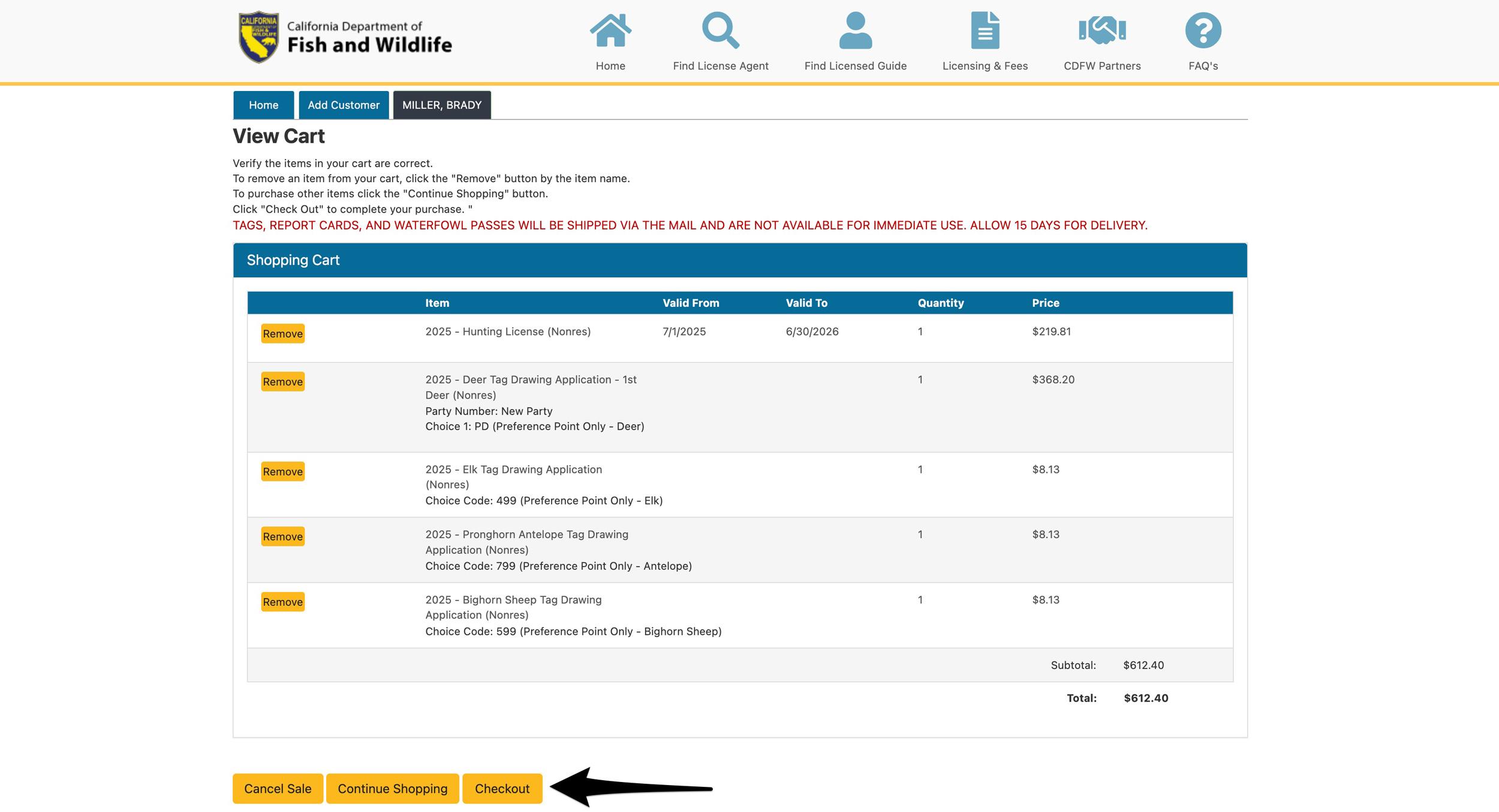1499x812 pixels.
Task: Remove the Deer Tag Drawing Application
Action: (x=282, y=381)
